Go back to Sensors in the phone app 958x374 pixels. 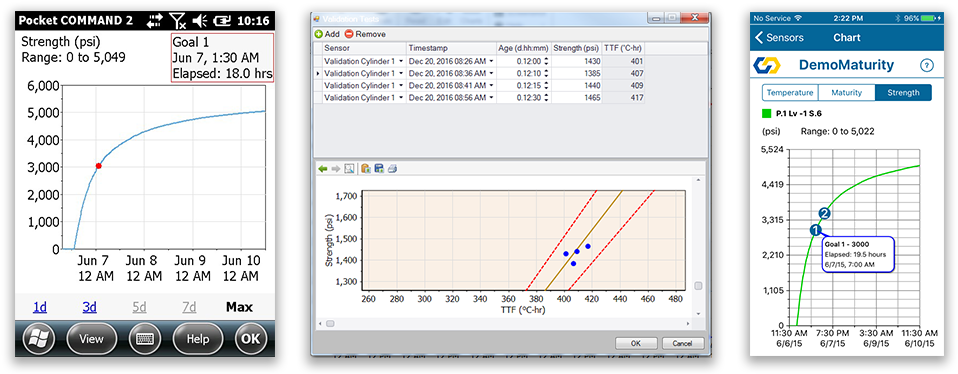tap(780, 38)
